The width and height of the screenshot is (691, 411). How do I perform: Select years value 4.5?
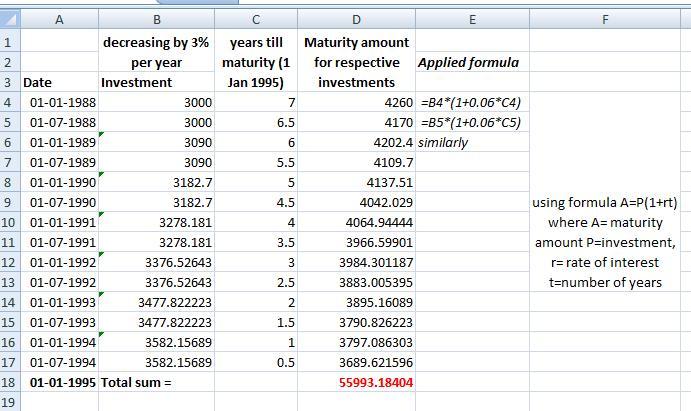pos(256,202)
